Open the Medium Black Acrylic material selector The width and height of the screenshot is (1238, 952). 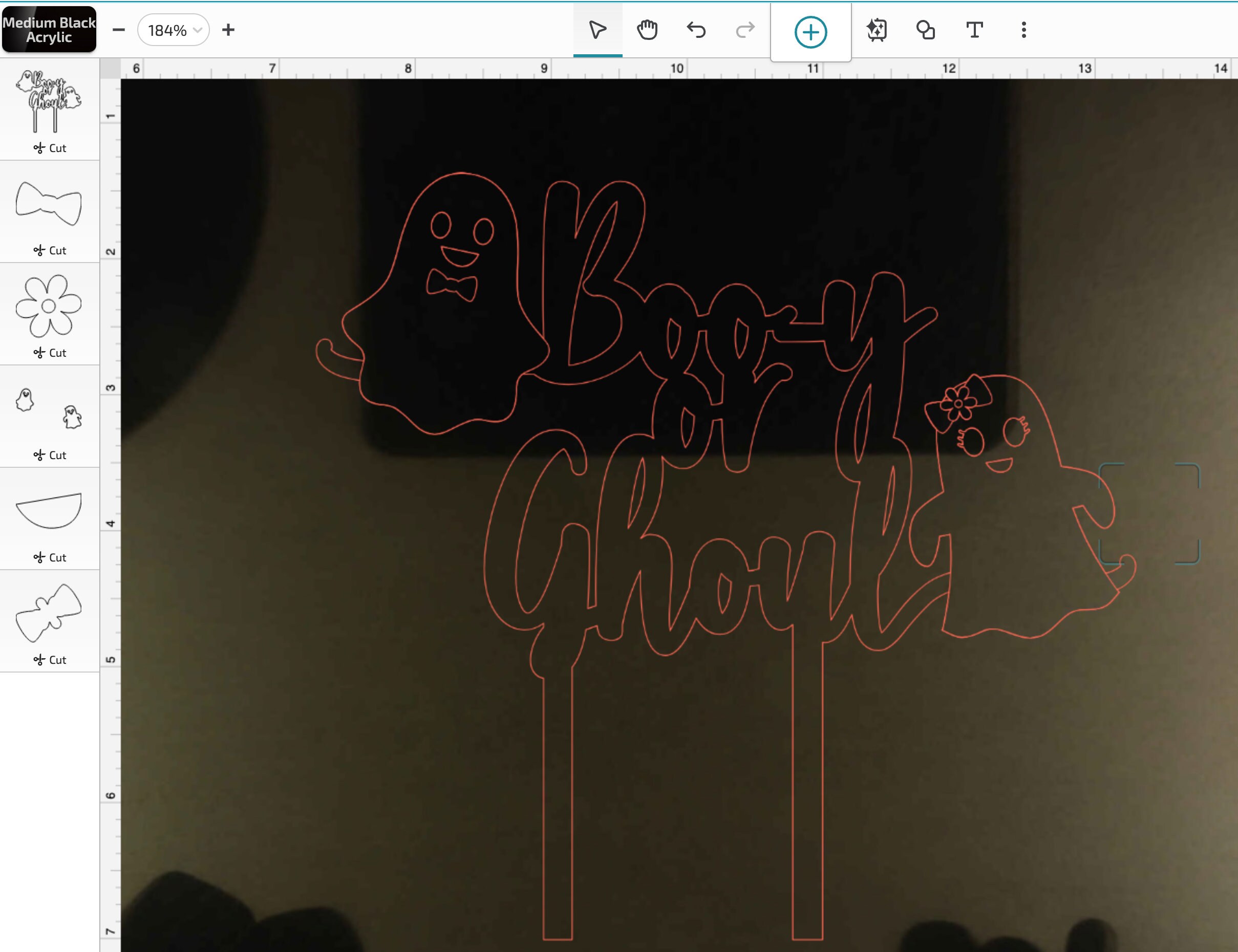[49, 30]
